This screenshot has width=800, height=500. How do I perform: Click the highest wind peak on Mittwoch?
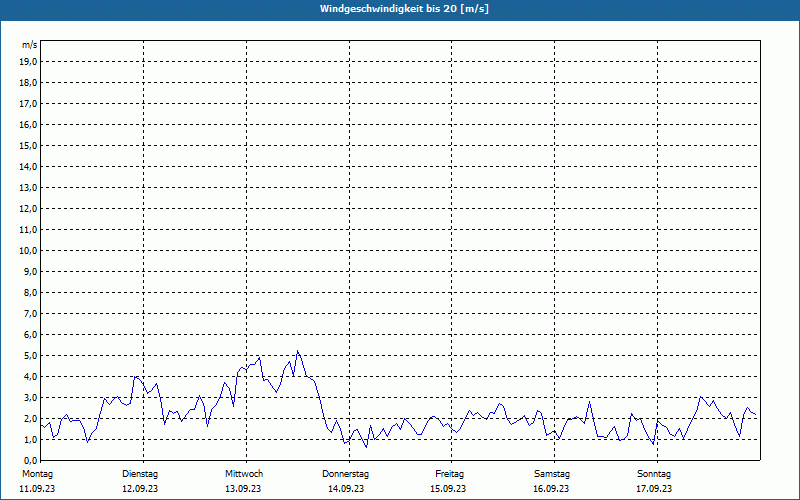[x=297, y=351]
